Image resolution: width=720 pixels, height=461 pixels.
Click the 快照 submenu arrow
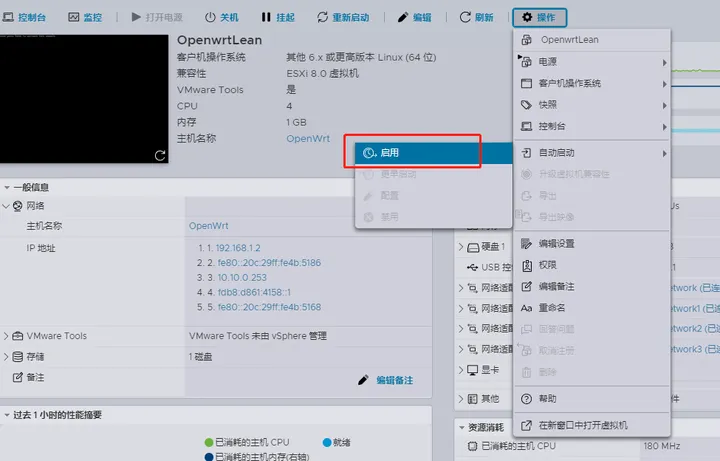[664, 106]
